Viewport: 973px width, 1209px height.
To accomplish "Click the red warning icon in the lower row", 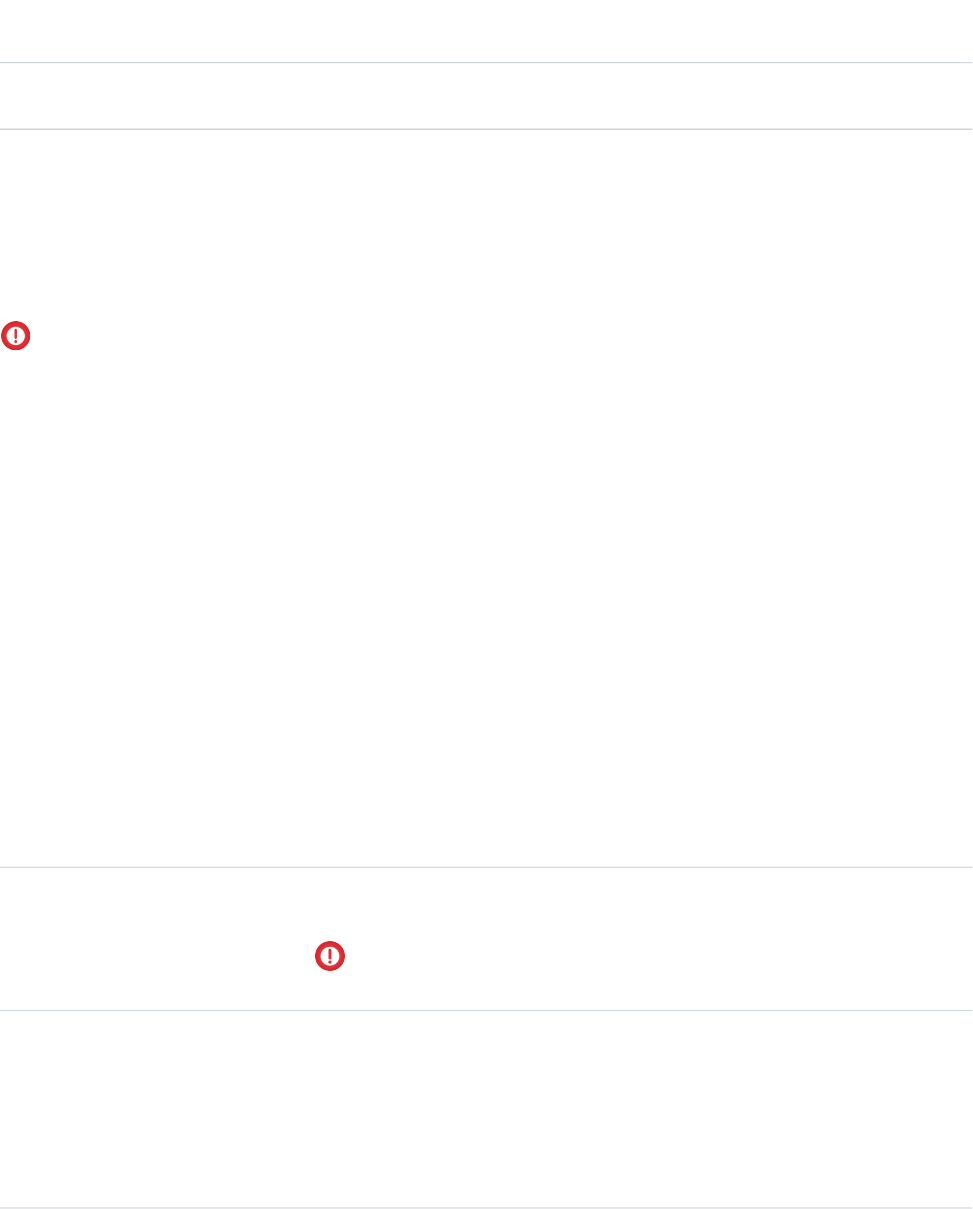I will click(329, 957).
